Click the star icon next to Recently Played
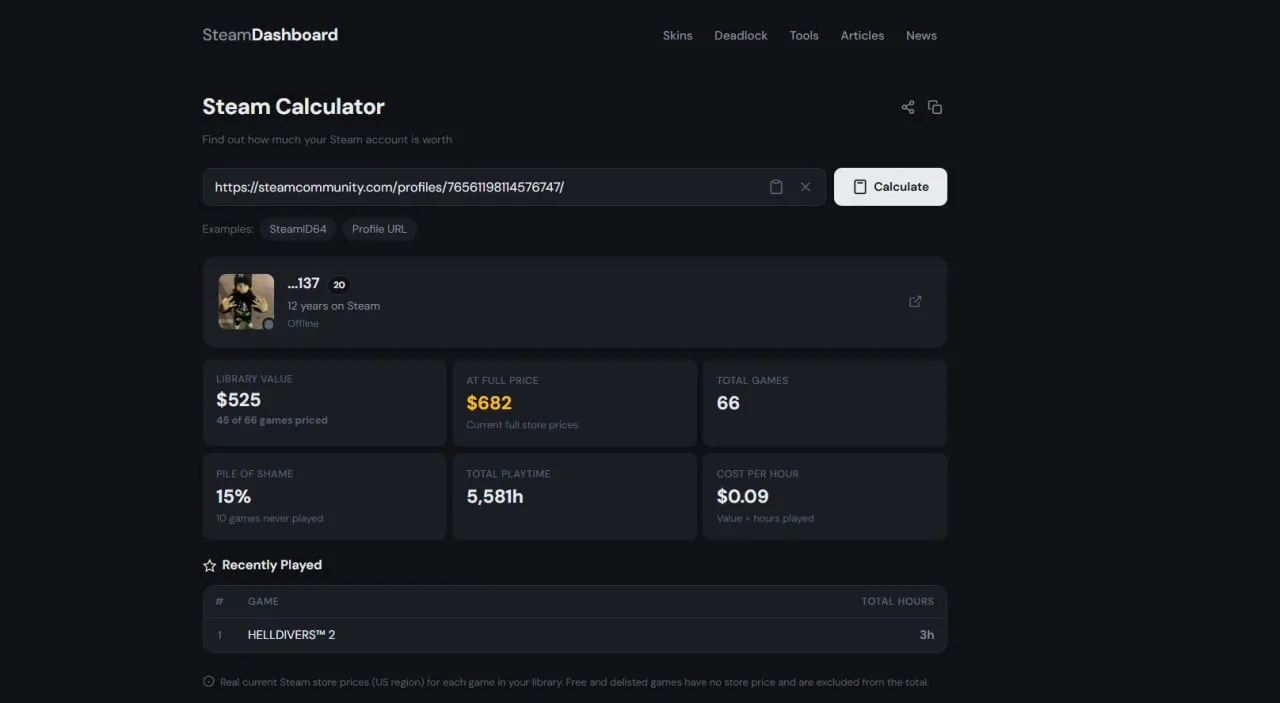The height and width of the screenshot is (703, 1280). [209, 566]
